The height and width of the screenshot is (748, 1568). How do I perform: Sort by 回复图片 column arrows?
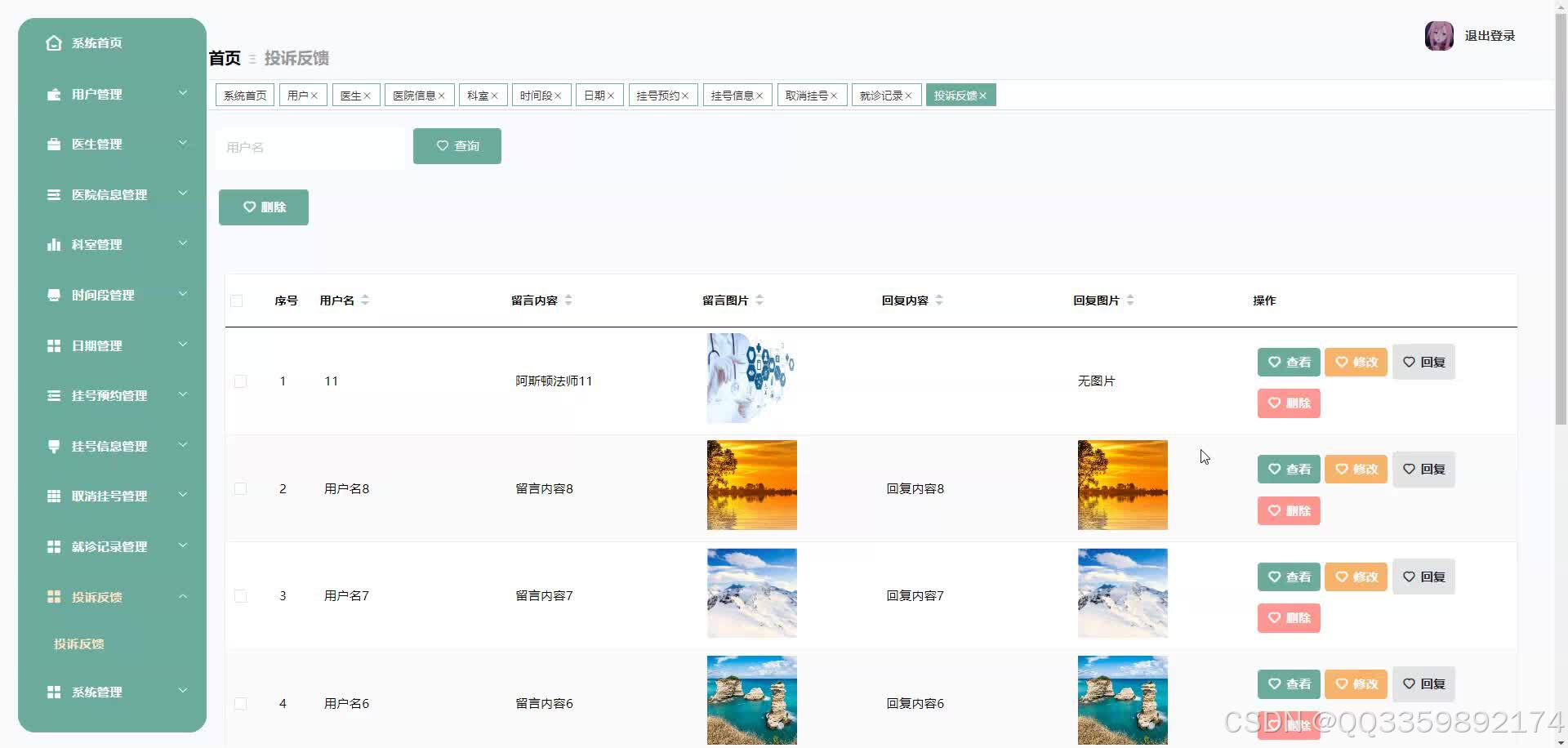point(1130,301)
